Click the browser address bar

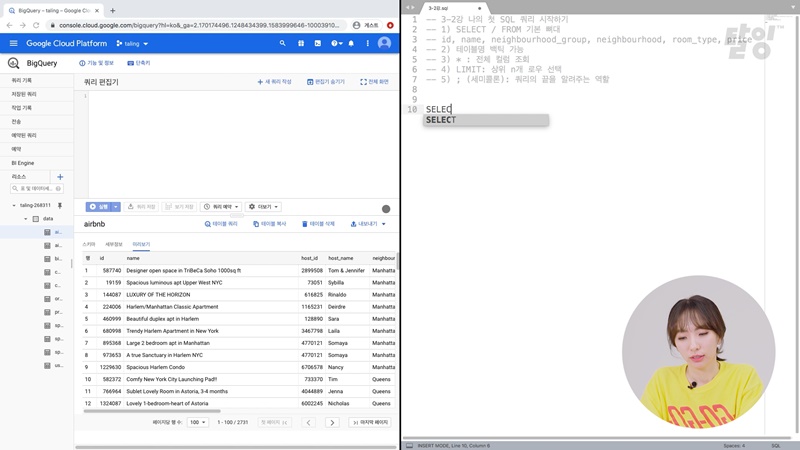pyautogui.click(x=199, y=25)
